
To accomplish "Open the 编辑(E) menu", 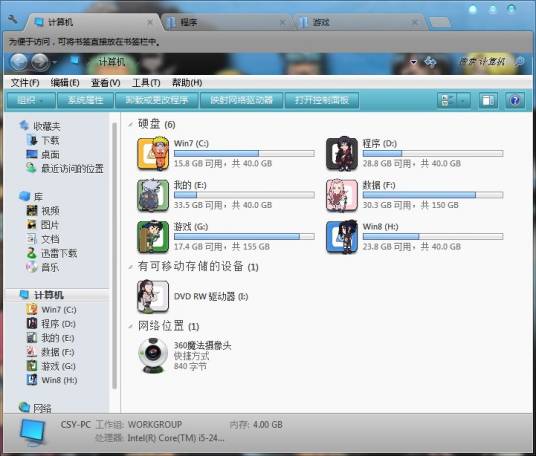I will pyautogui.click(x=65, y=83).
